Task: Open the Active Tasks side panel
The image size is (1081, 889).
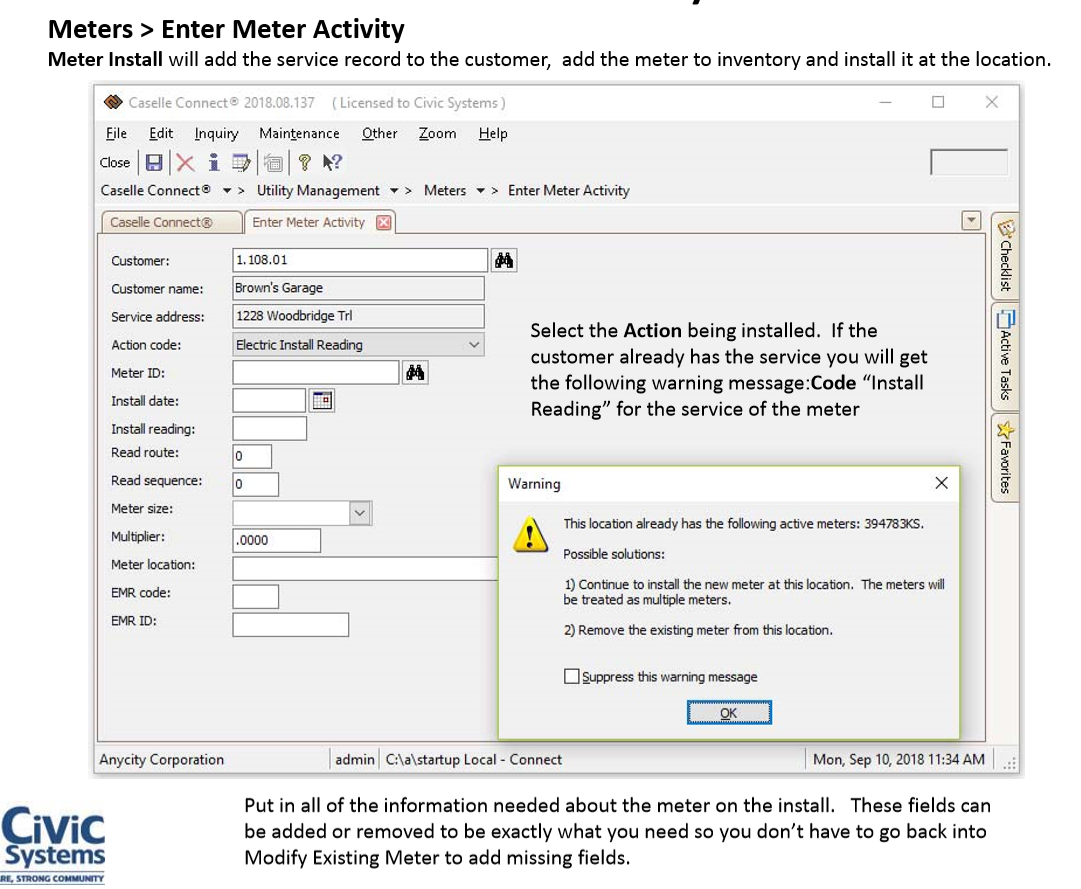Action: pyautogui.click(x=1005, y=356)
